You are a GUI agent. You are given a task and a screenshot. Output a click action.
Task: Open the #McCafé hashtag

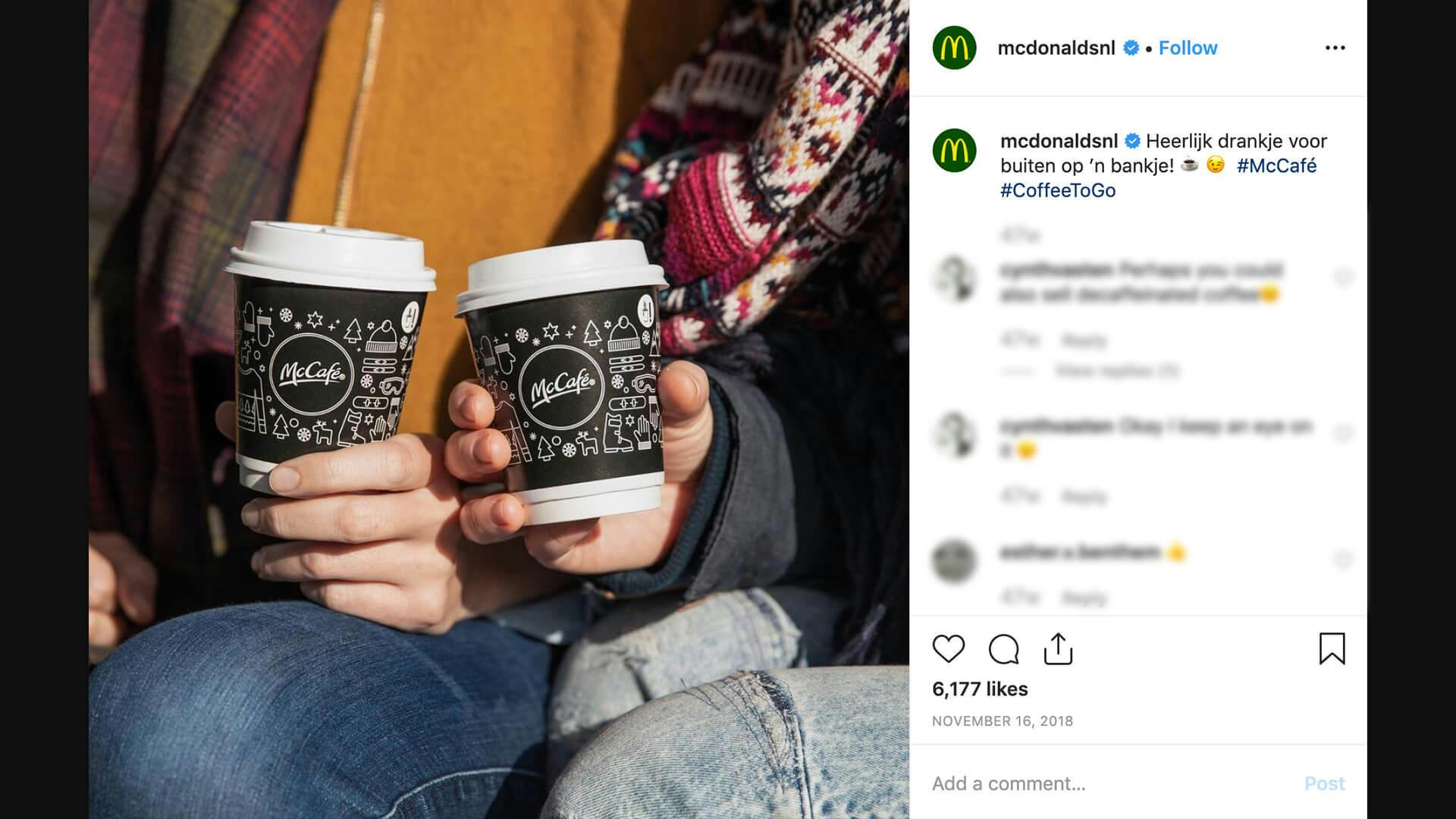pos(1276,165)
